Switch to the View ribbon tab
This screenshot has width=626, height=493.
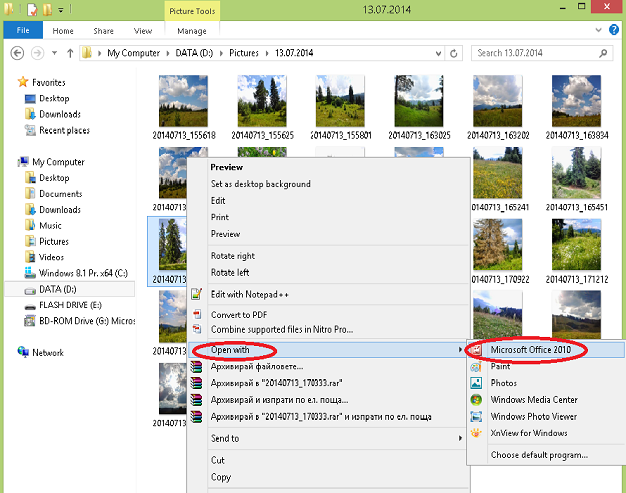click(x=143, y=31)
